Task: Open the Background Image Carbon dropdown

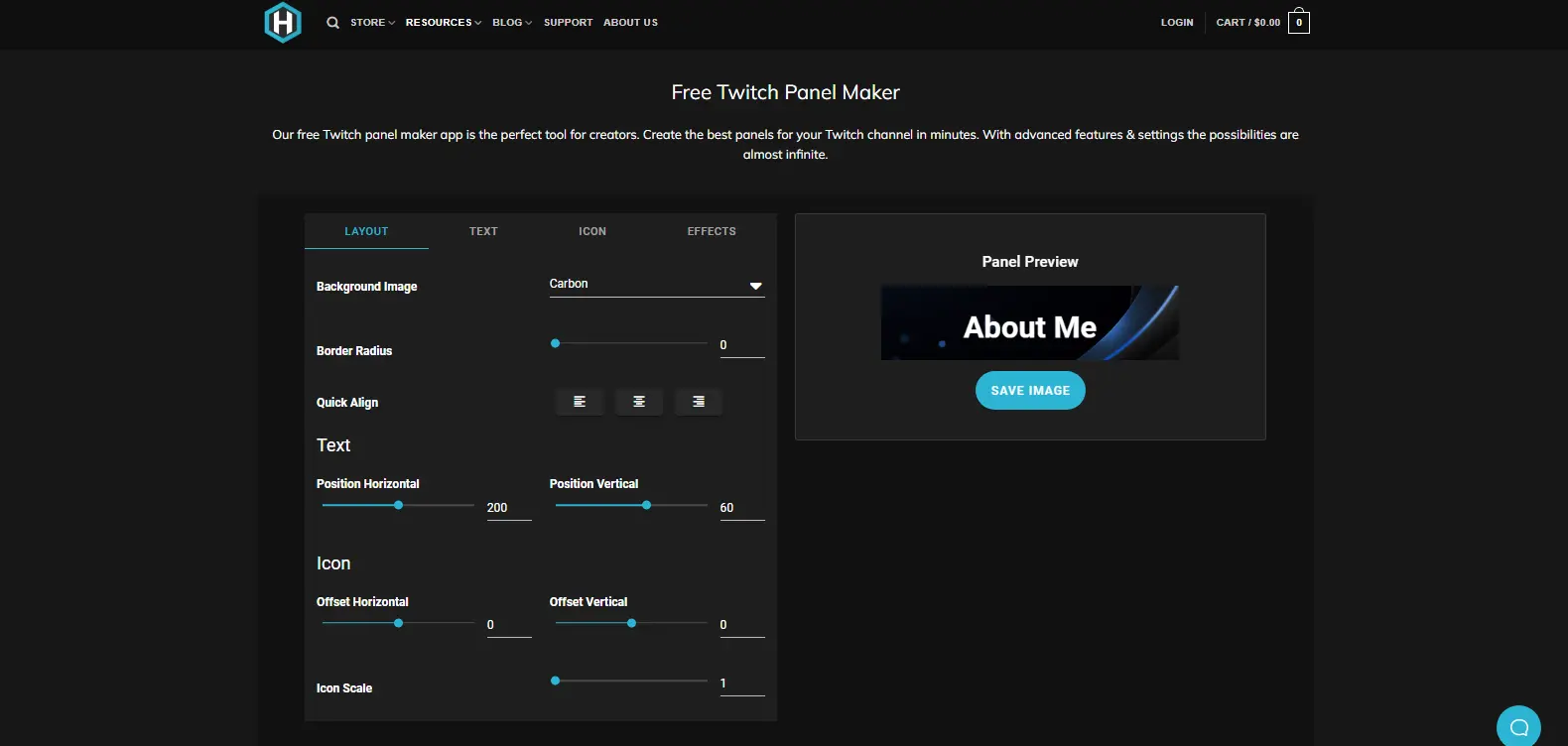Action: point(657,285)
